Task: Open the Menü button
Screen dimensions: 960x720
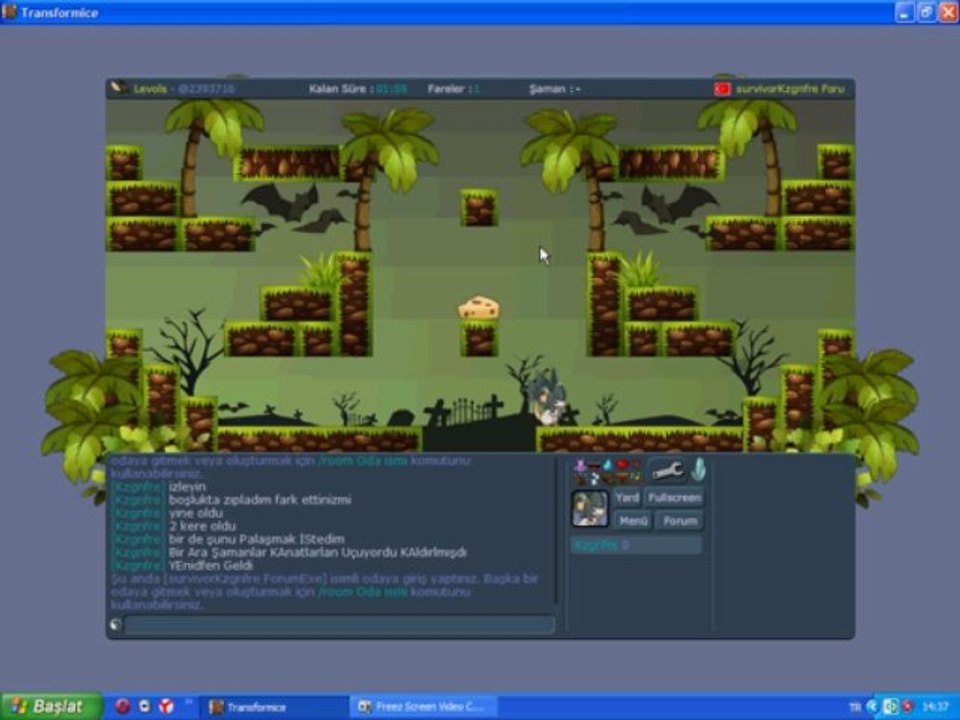Action: tap(632, 520)
